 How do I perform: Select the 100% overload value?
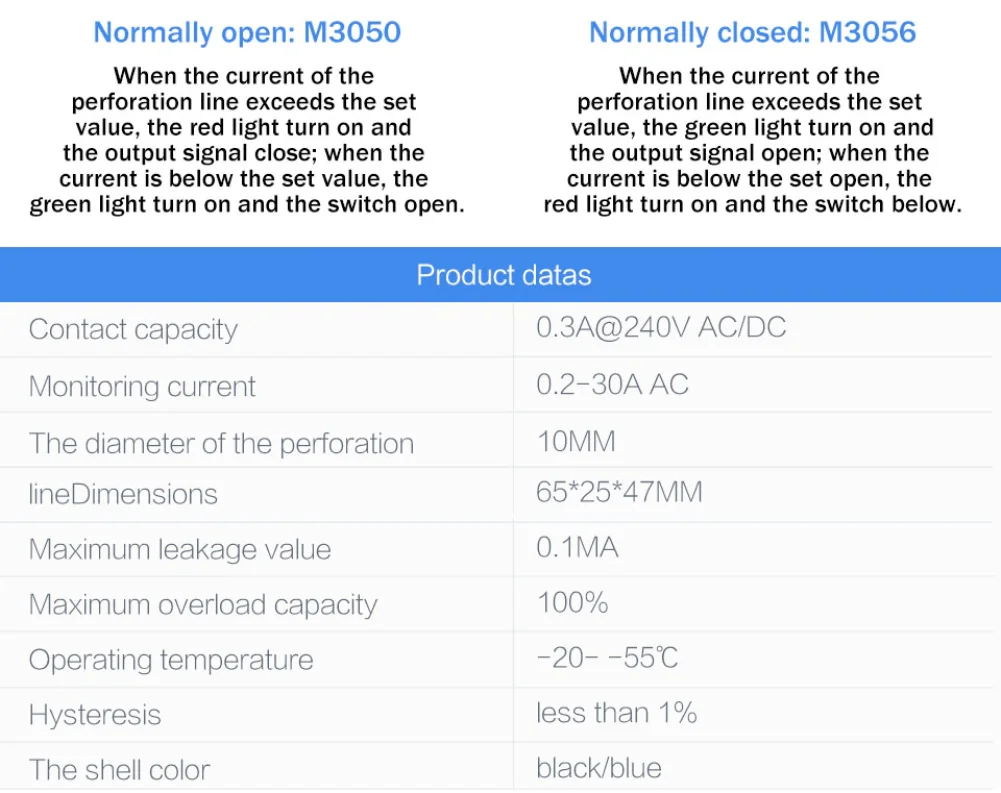pyautogui.click(x=572, y=602)
